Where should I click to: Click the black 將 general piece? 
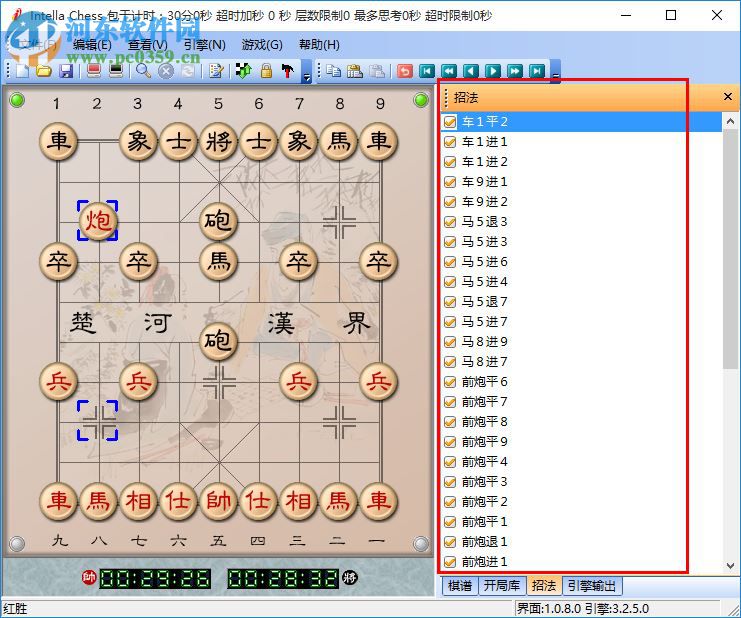pos(218,141)
